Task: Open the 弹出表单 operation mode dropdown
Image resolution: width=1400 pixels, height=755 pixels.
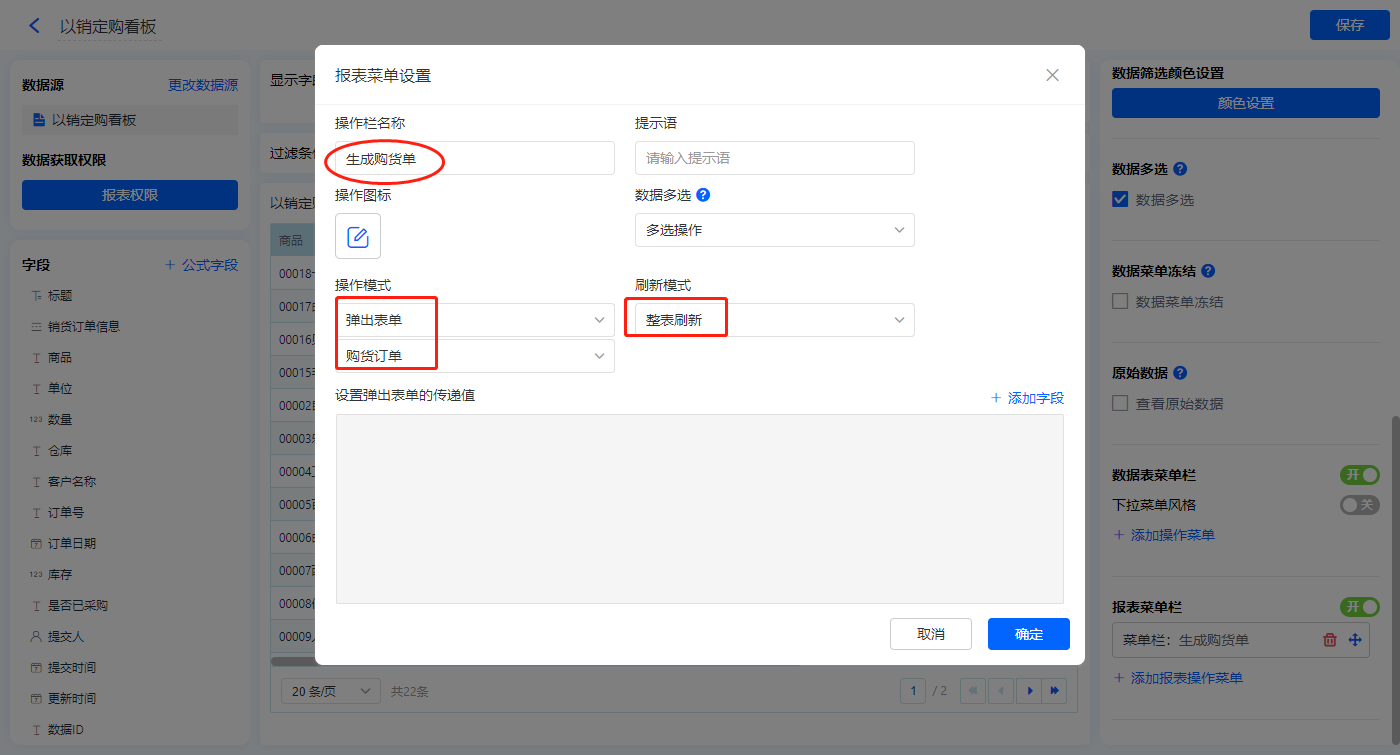Action: pyautogui.click(x=475, y=320)
